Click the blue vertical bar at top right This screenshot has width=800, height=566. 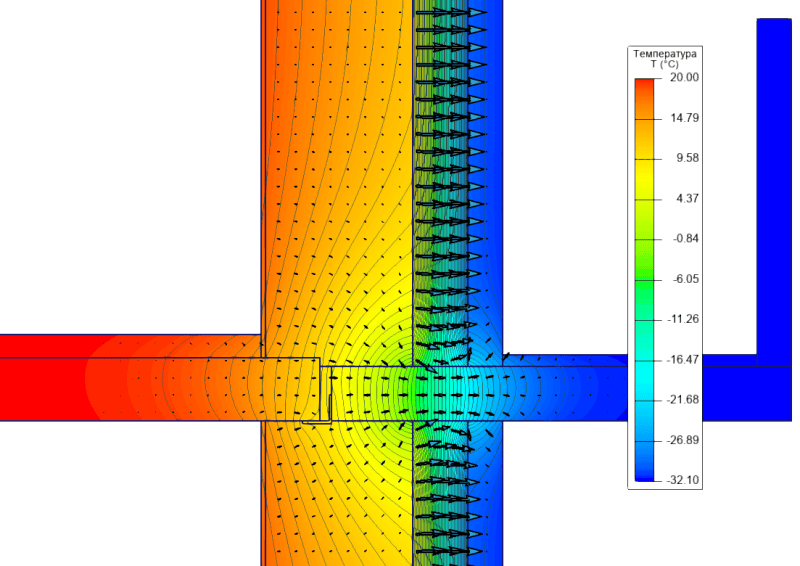point(773,150)
